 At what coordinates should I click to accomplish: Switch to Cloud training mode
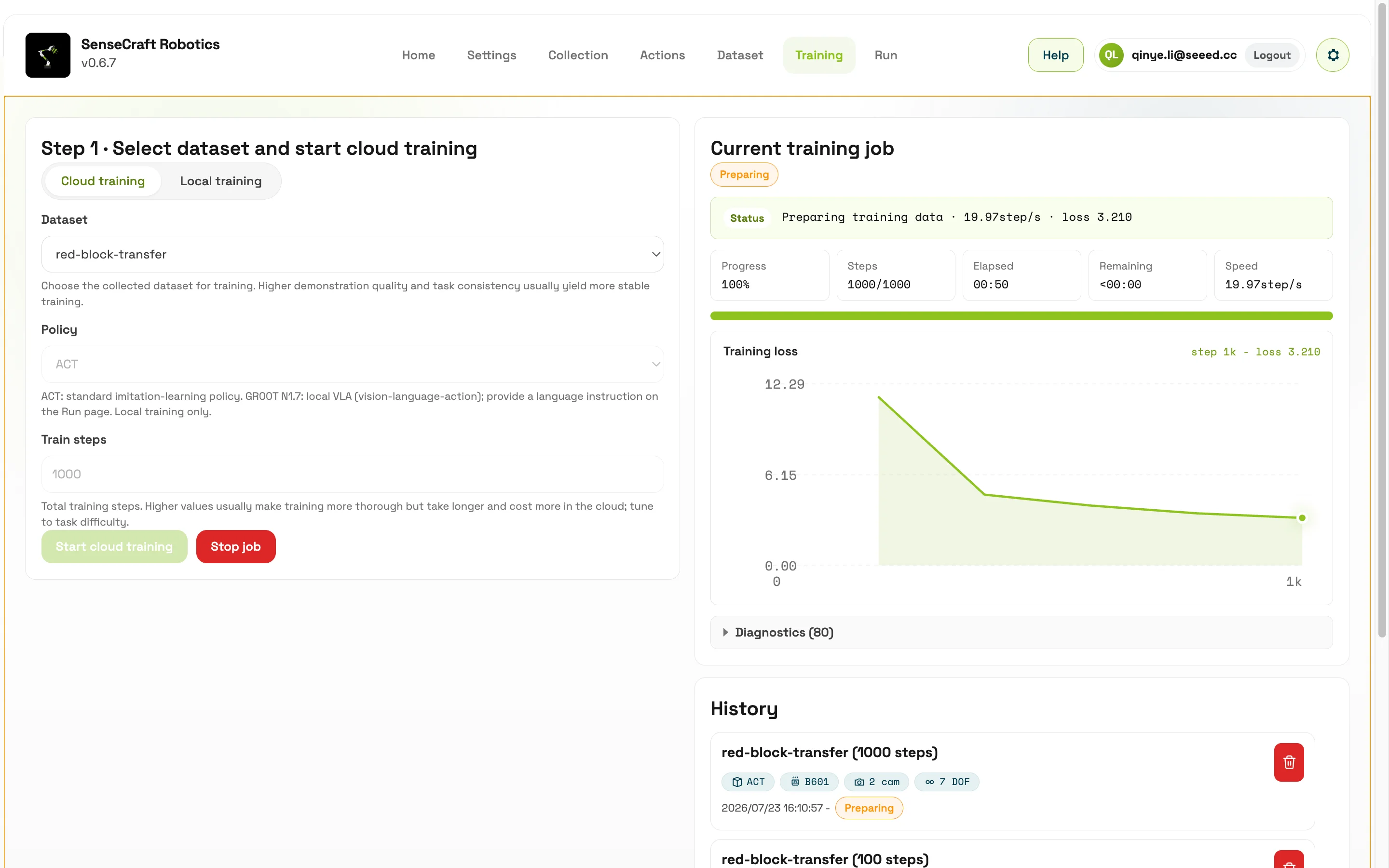pos(103,181)
